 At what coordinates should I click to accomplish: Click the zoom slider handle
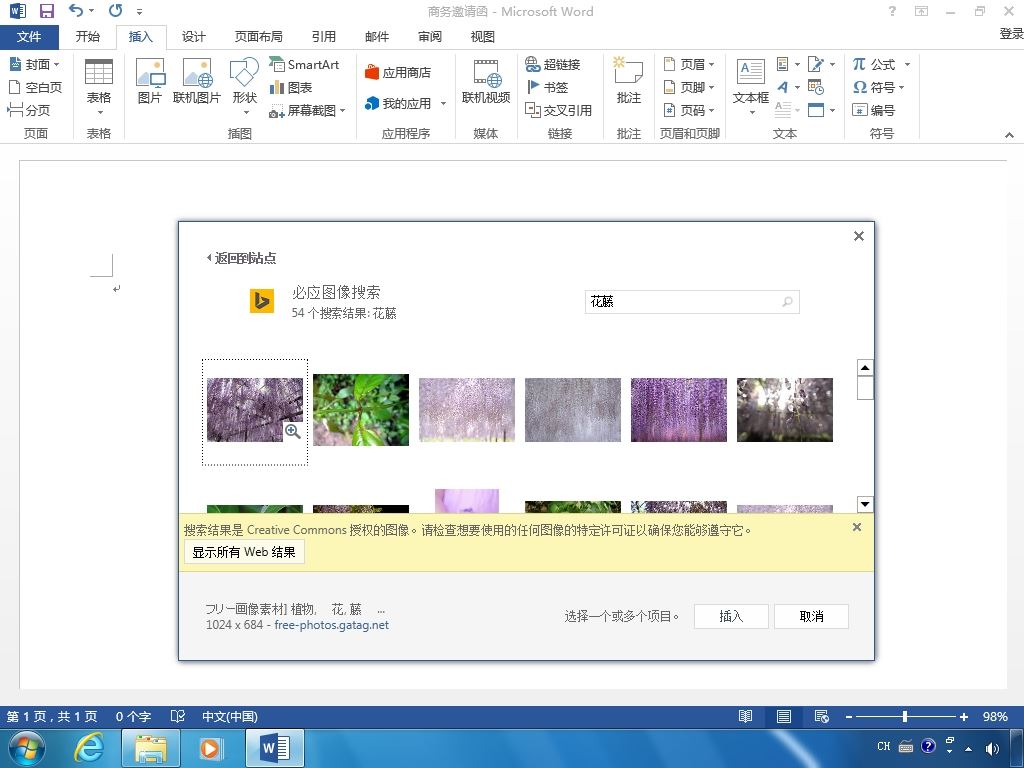[904, 716]
